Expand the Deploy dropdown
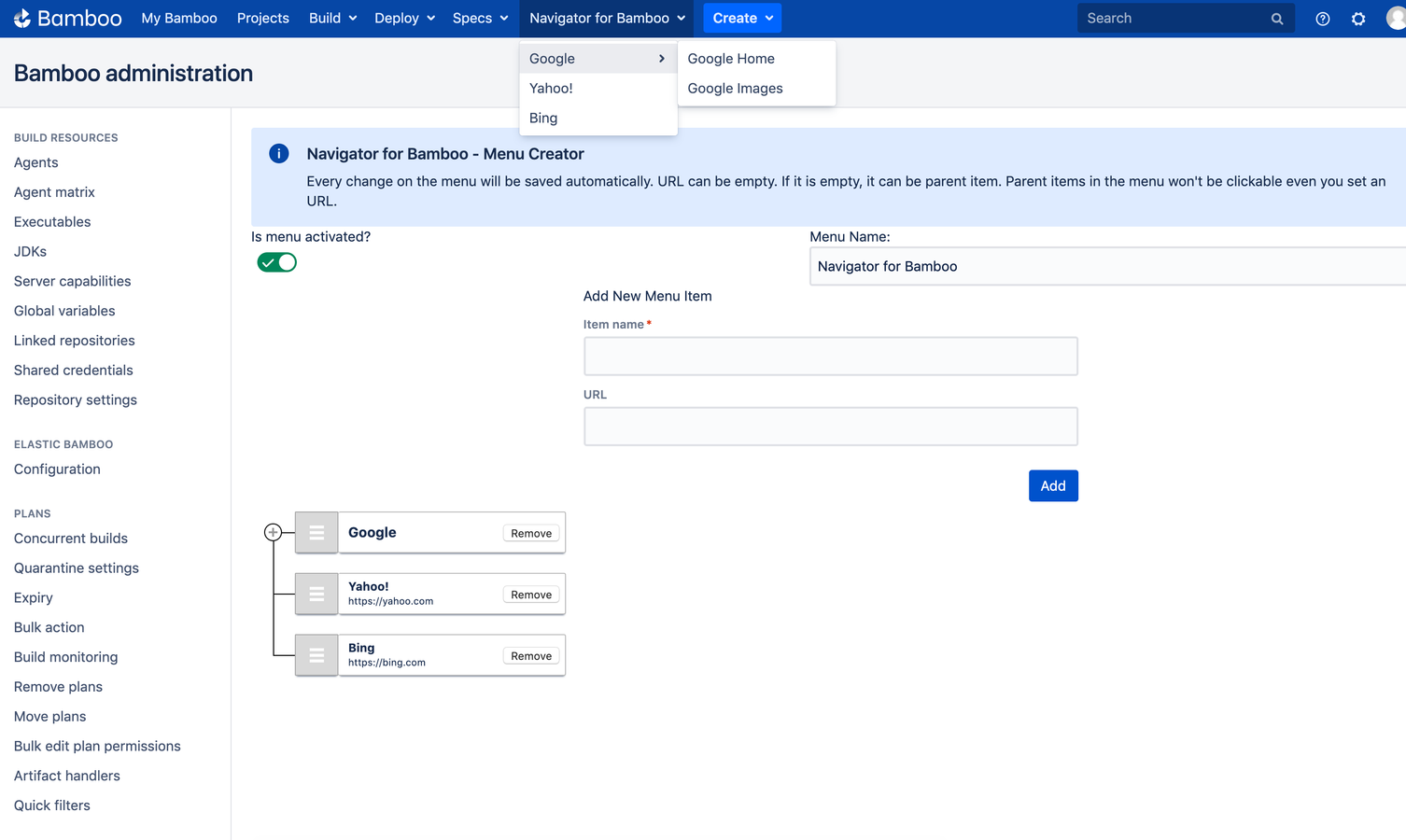The width and height of the screenshot is (1406, 840). [x=405, y=18]
